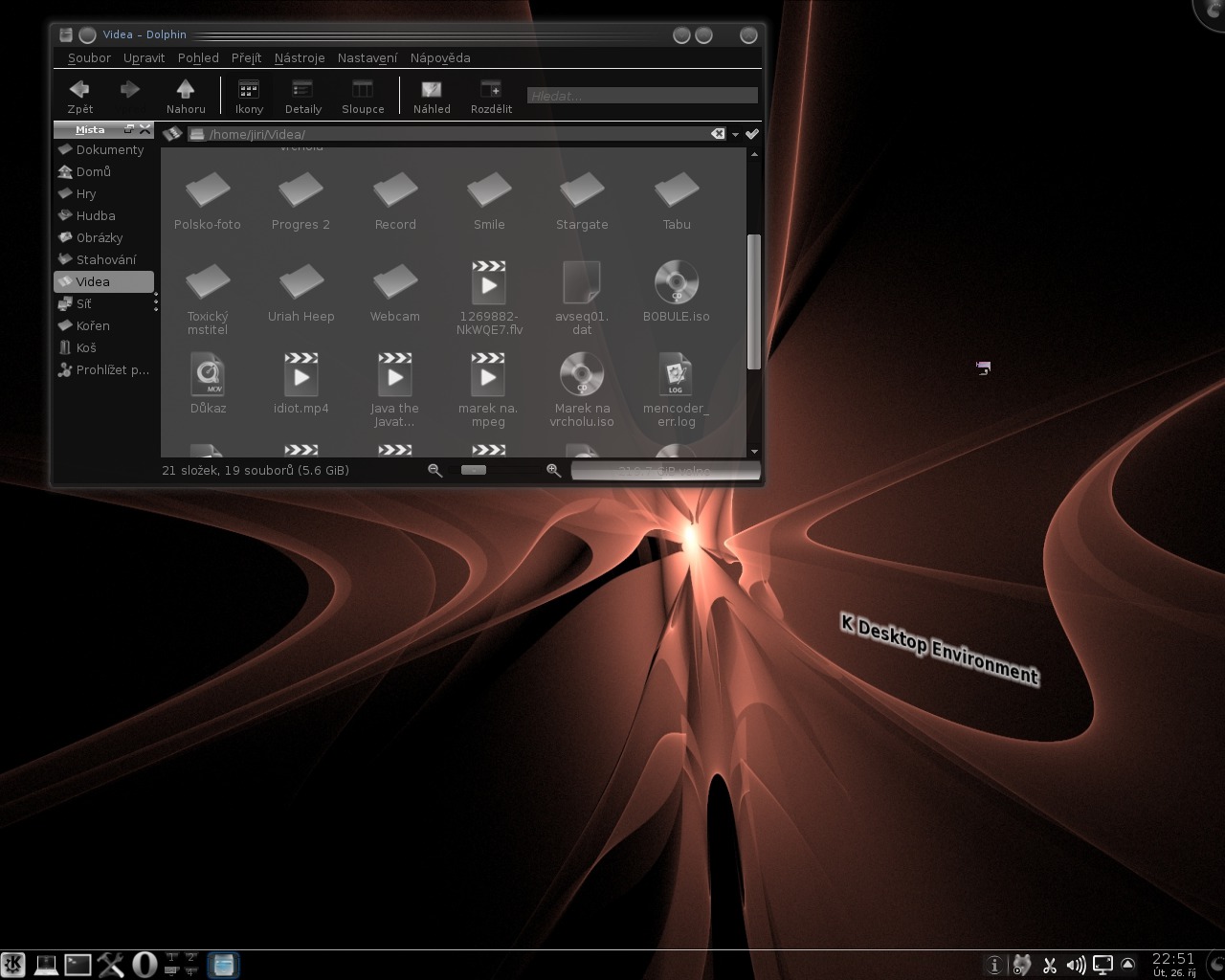
Task: Open the KDE application launcher
Action: (13, 965)
